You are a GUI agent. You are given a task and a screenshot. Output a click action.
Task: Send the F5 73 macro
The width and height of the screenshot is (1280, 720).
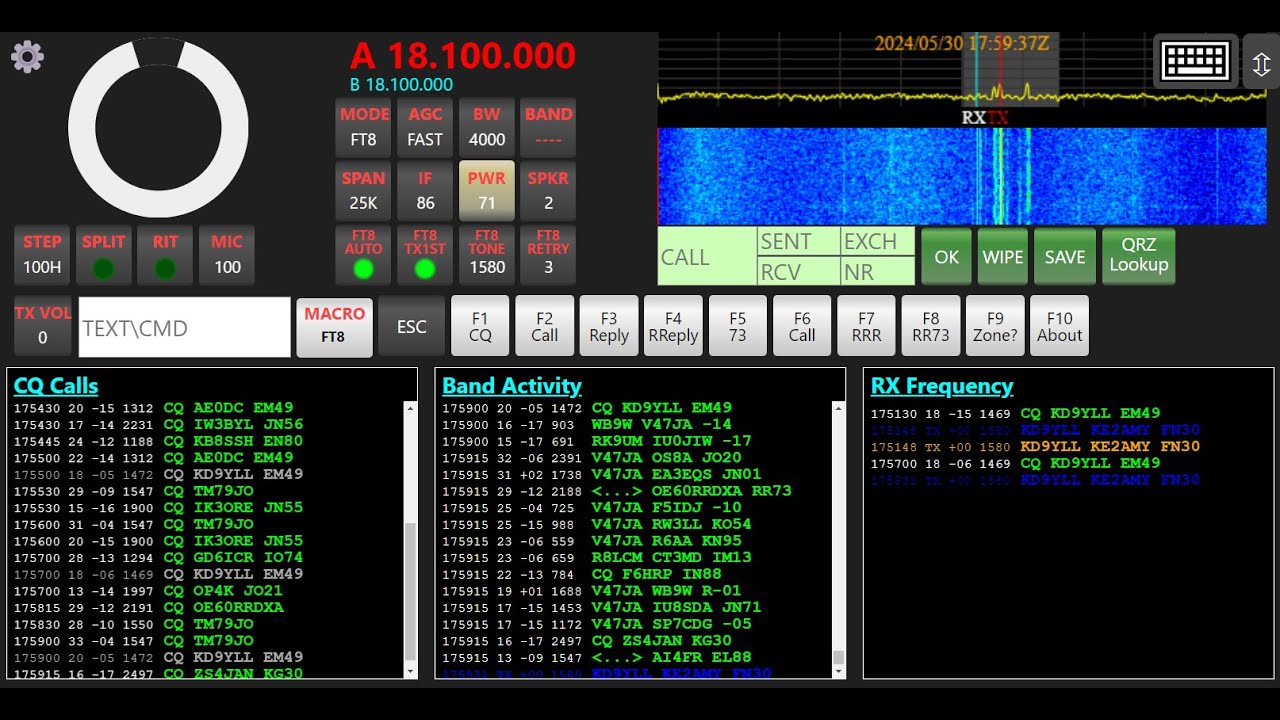pyautogui.click(x=737, y=327)
